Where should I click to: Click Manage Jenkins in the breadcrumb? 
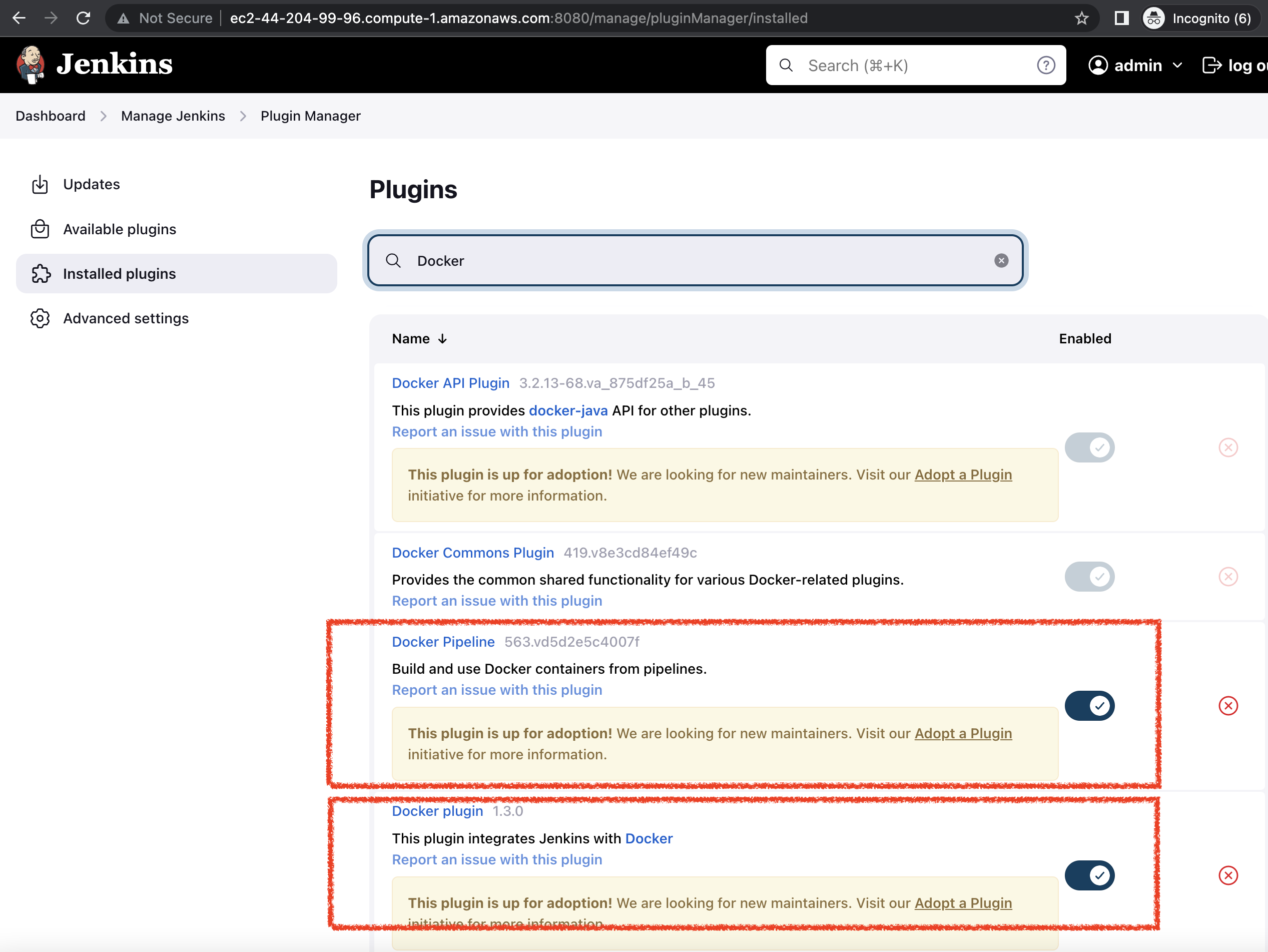(173, 117)
